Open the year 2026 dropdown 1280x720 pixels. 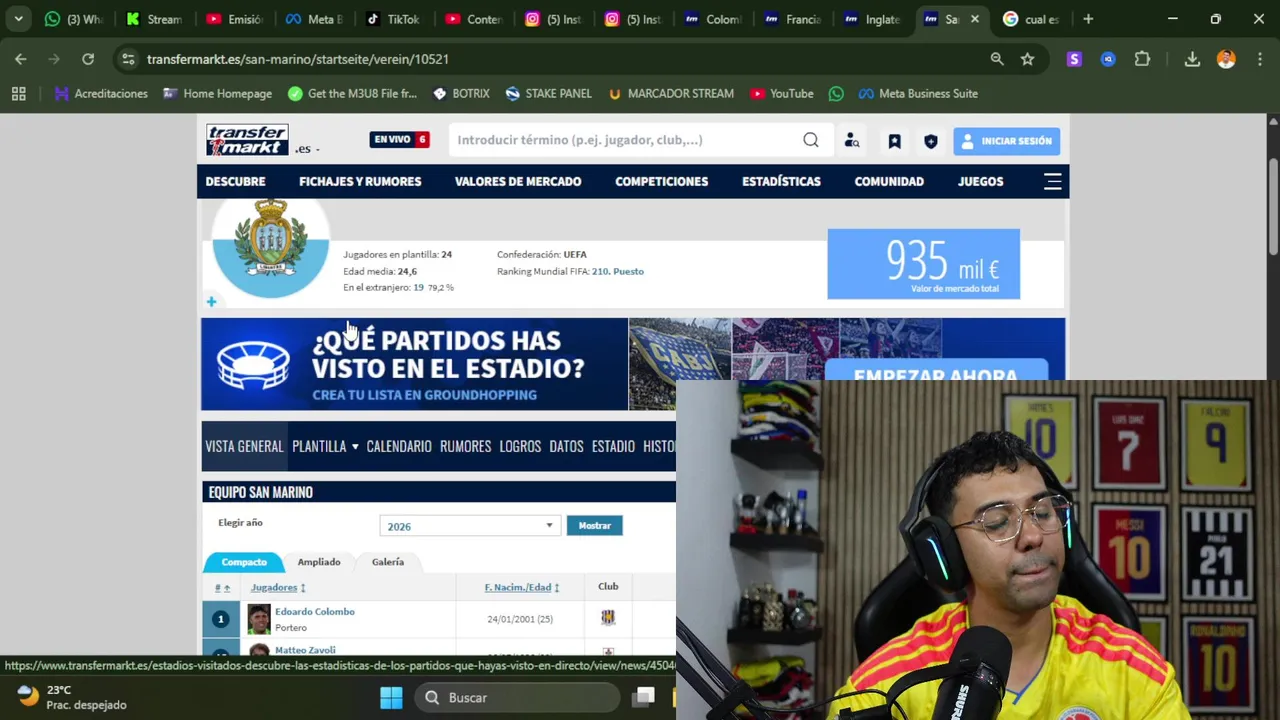pos(469,526)
